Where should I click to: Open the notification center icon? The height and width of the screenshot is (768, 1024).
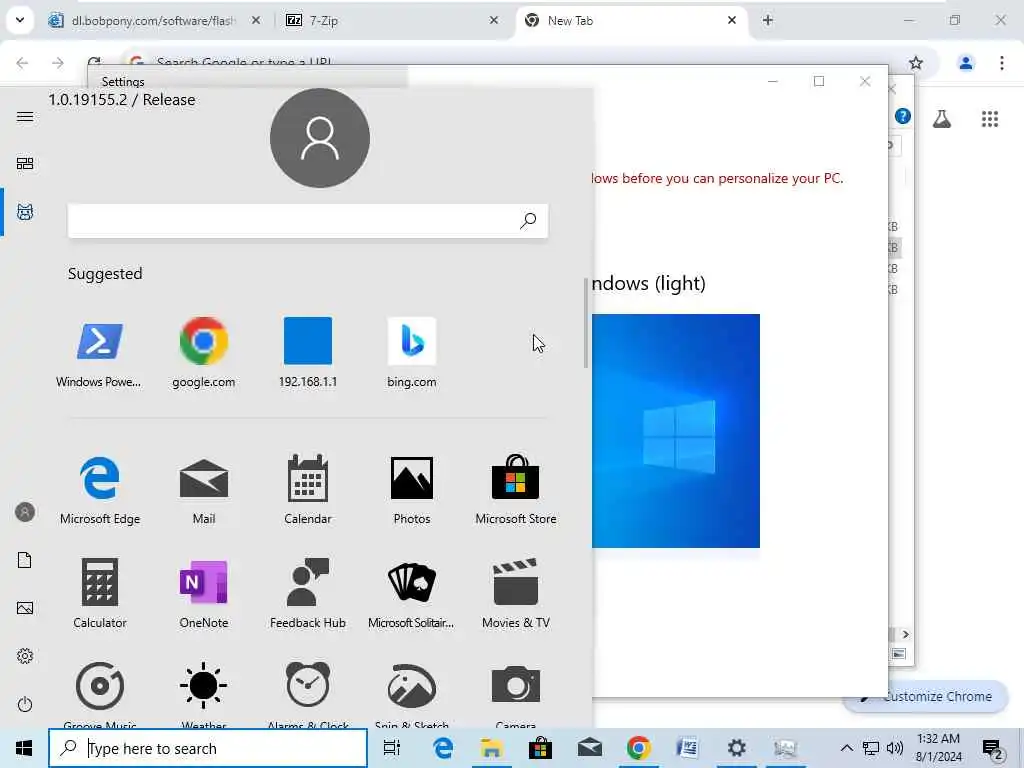pos(993,750)
